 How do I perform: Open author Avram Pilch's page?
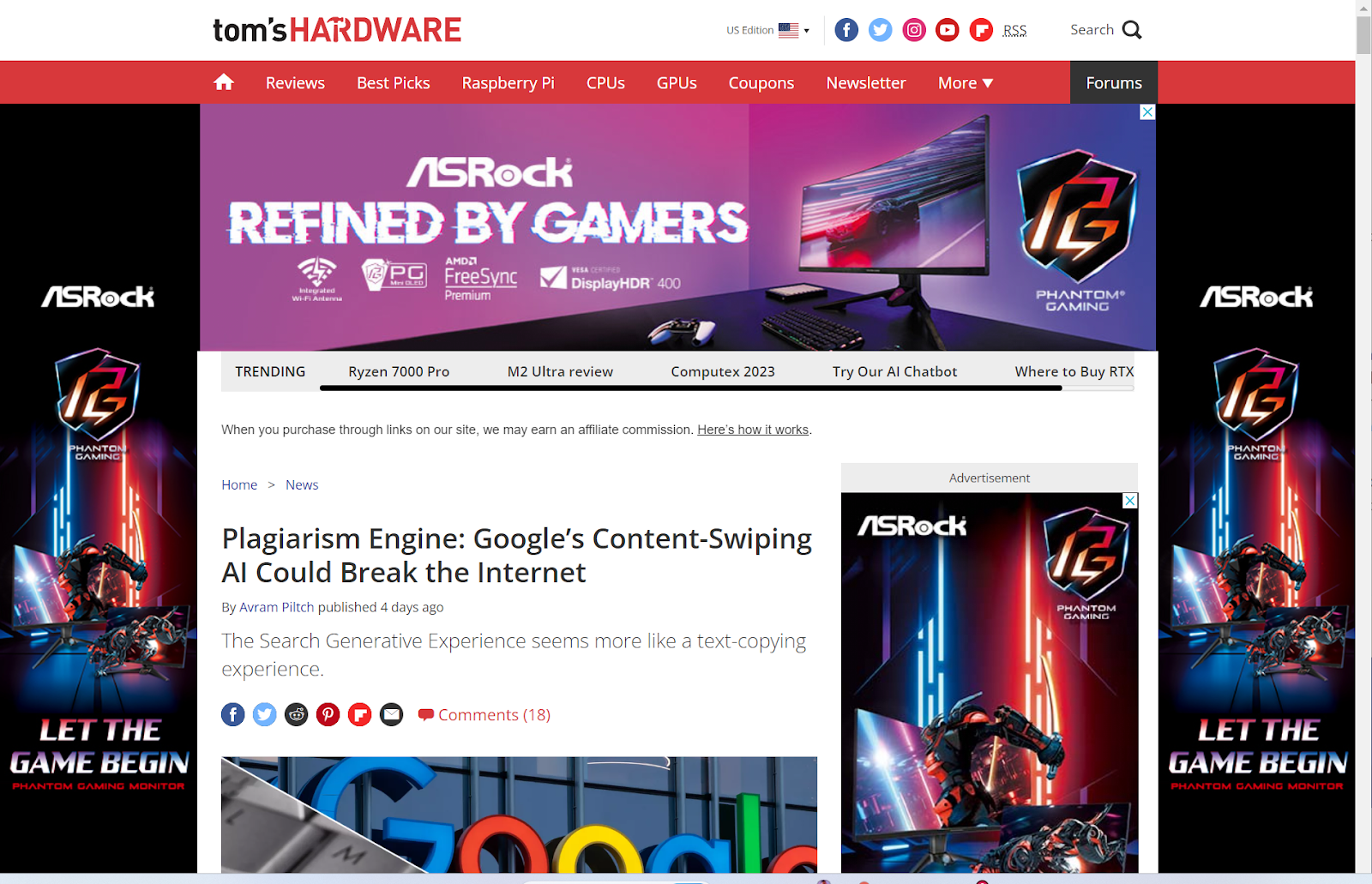coord(276,607)
